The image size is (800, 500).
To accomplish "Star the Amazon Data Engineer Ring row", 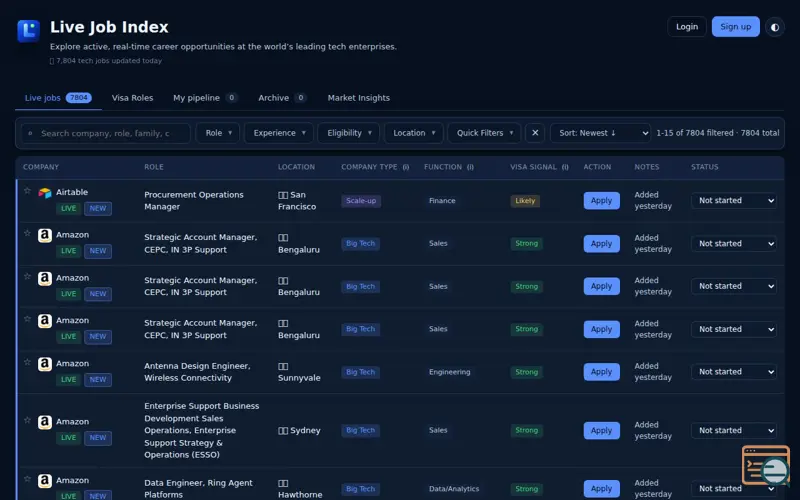I will 28,479.
